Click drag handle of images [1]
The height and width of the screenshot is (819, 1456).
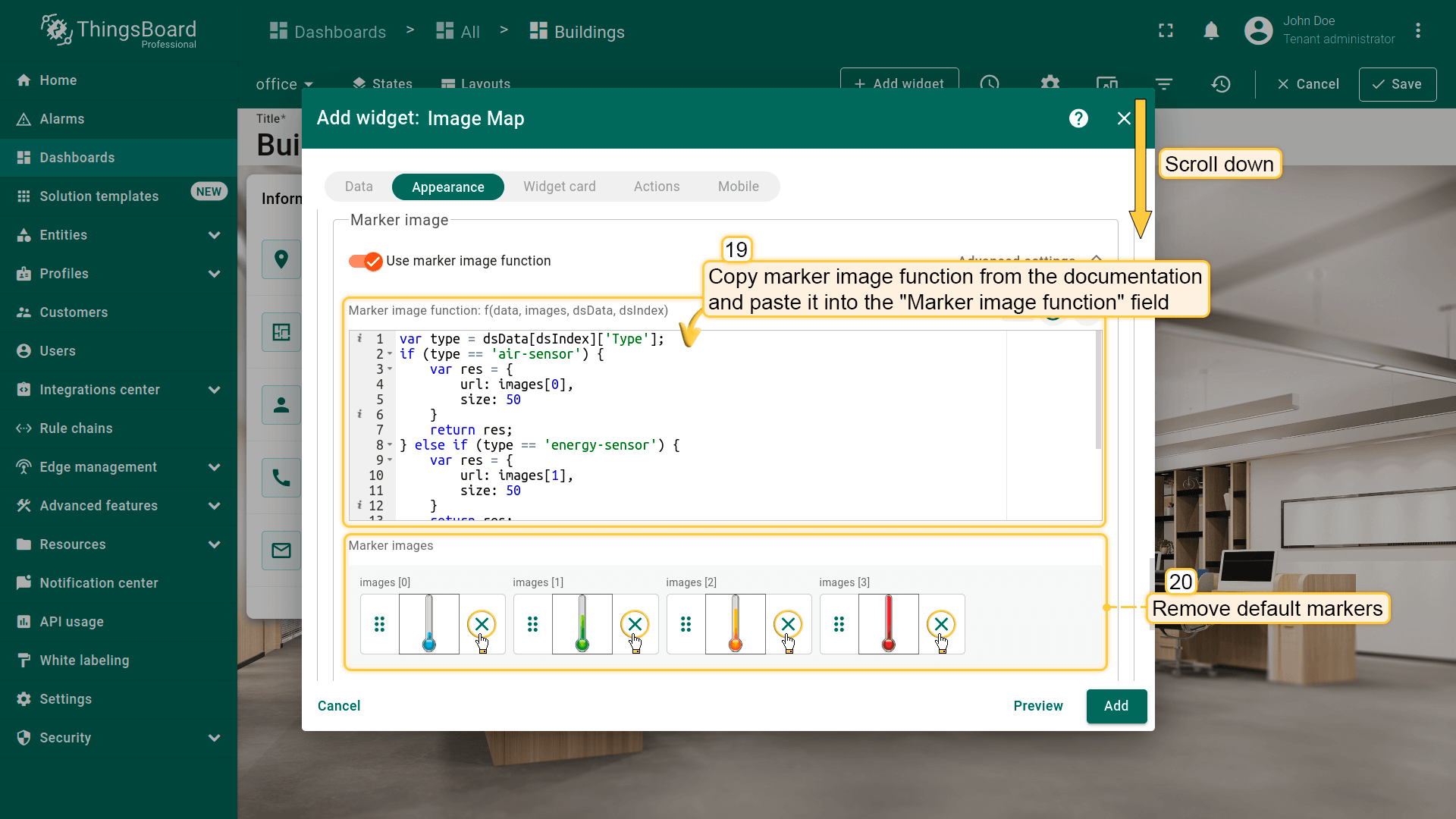[532, 624]
